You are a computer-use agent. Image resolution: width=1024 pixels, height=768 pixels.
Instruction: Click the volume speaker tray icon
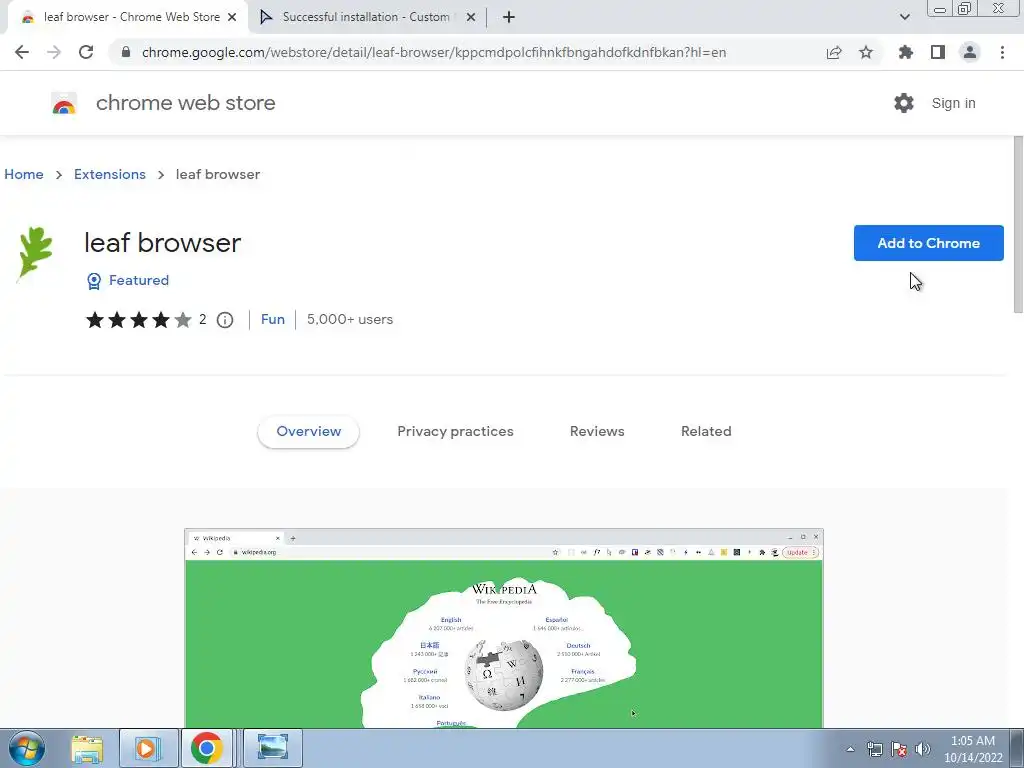click(x=923, y=749)
